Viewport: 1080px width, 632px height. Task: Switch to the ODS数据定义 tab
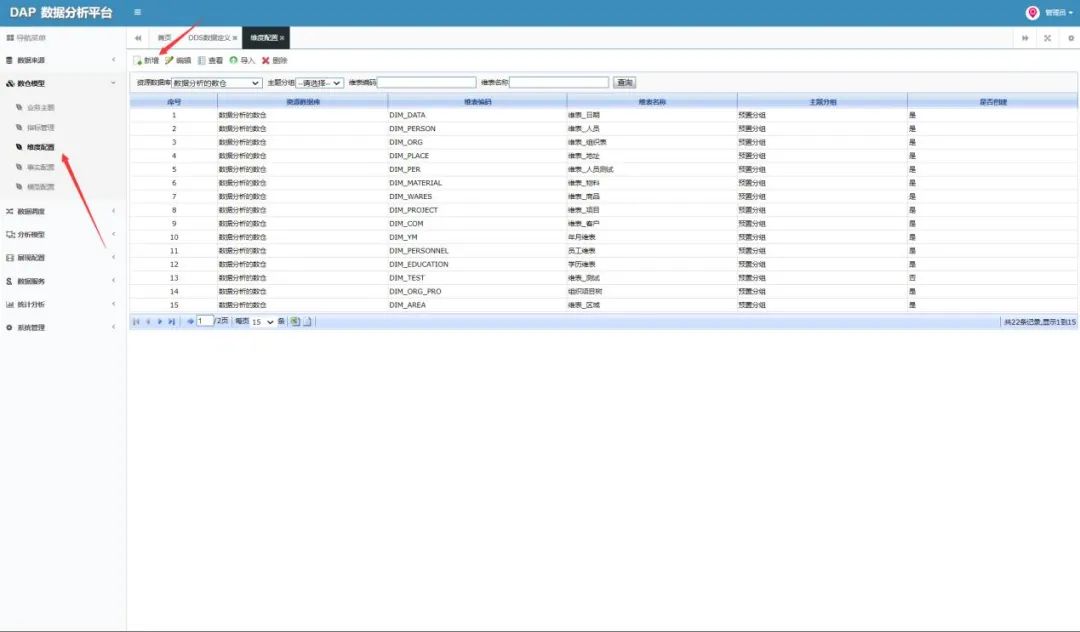point(209,38)
